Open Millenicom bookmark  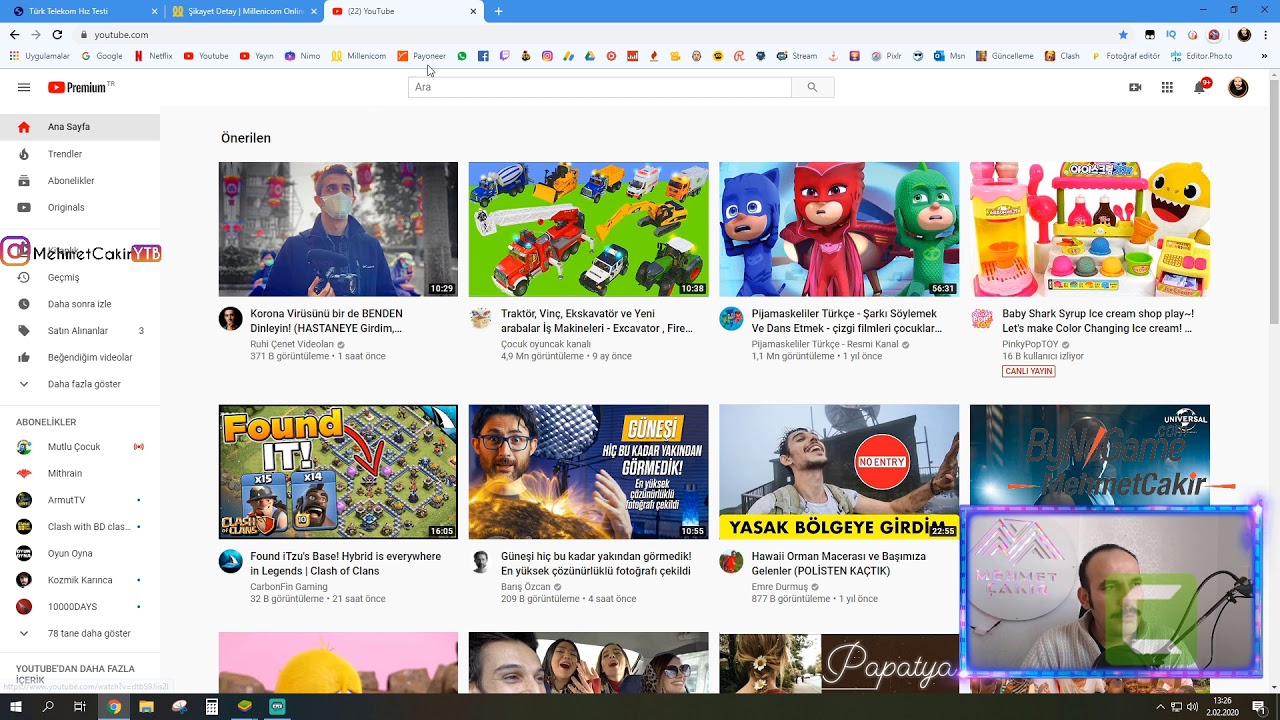coord(359,56)
